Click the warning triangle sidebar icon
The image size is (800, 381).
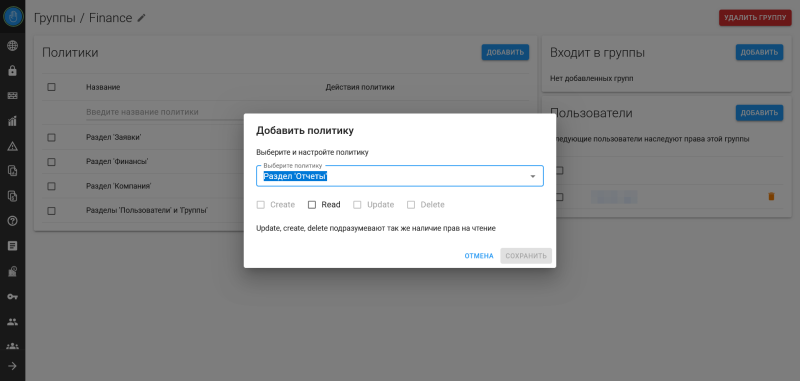click(12, 146)
